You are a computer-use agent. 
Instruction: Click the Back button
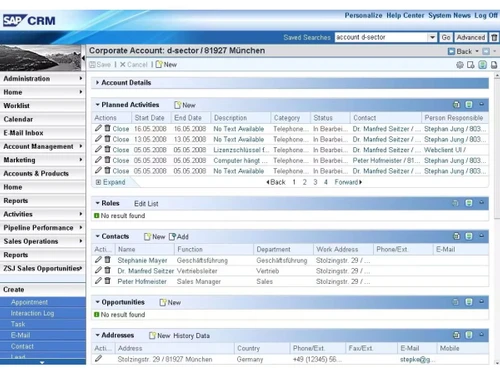(x=460, y=51)
